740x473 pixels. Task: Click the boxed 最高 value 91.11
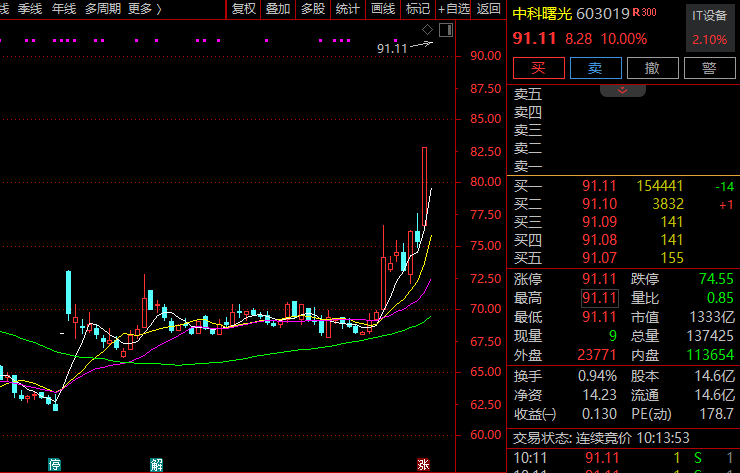tap(600, 298)
